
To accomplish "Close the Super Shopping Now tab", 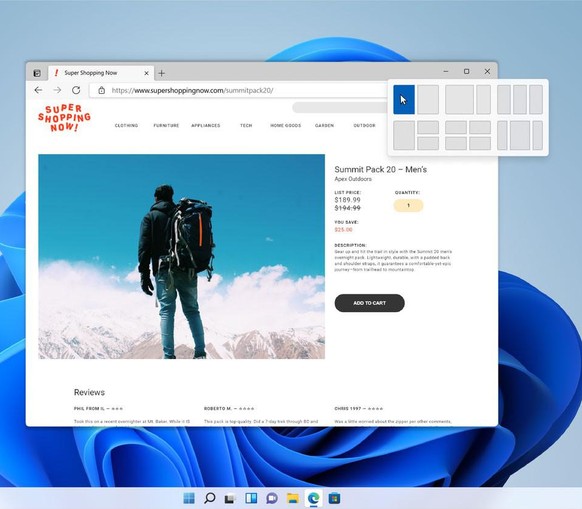I will [146, 73].
